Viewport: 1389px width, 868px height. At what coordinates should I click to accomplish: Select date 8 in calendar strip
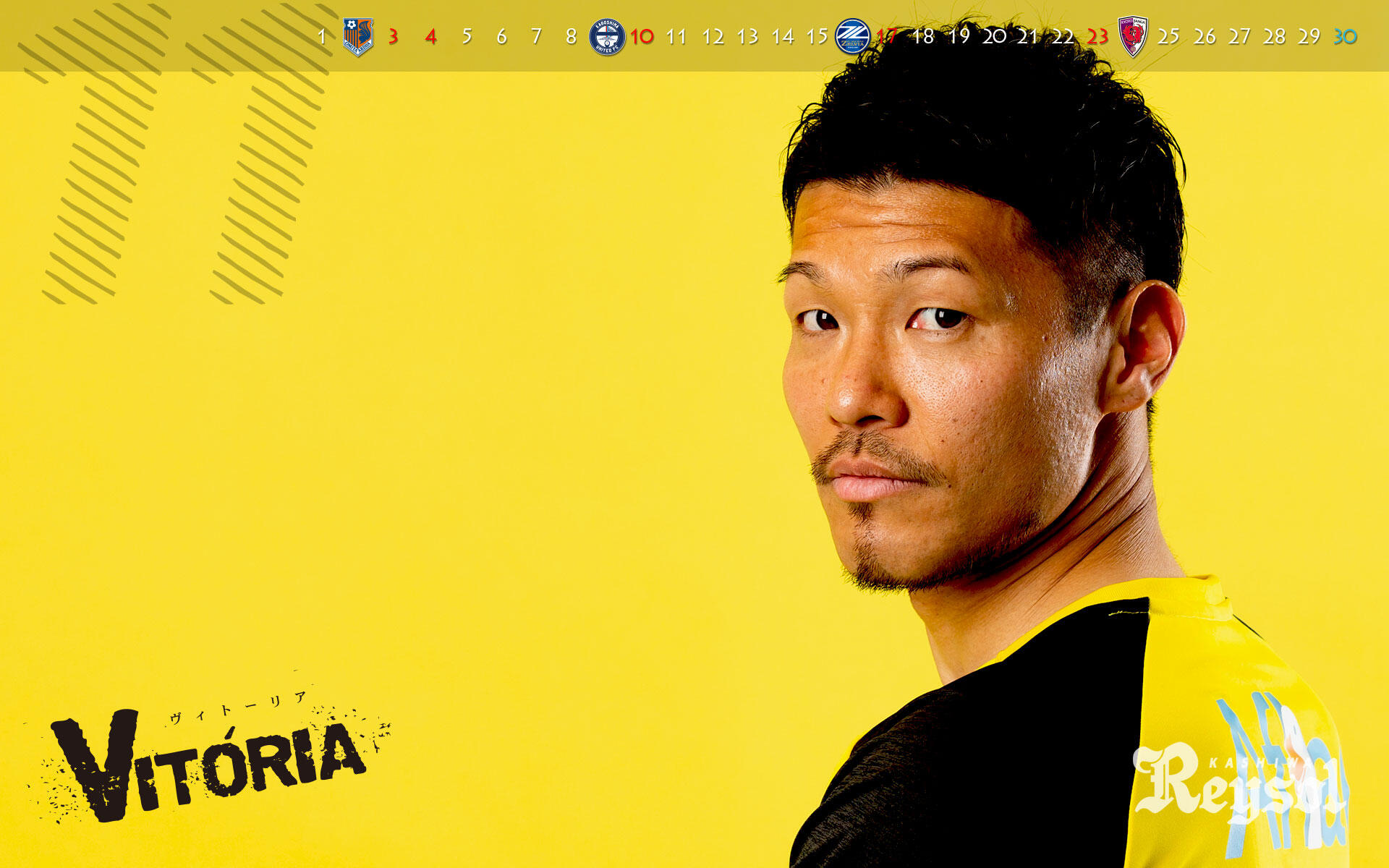[571, 36]
